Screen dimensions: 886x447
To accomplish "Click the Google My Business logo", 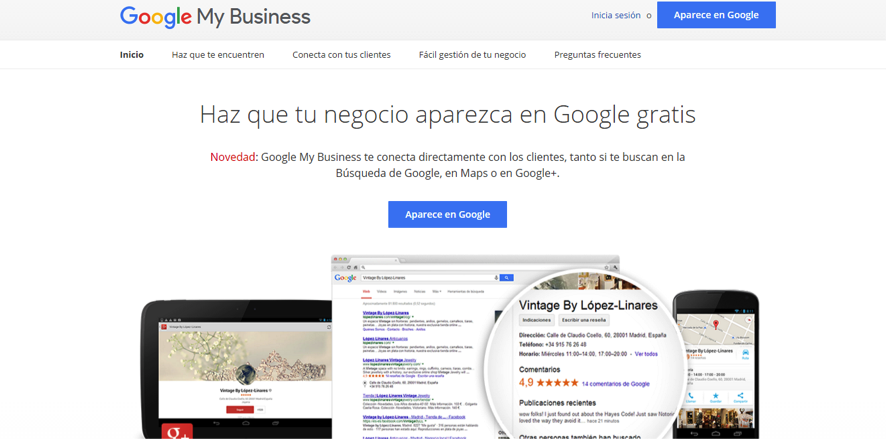I will click(215, 17).
